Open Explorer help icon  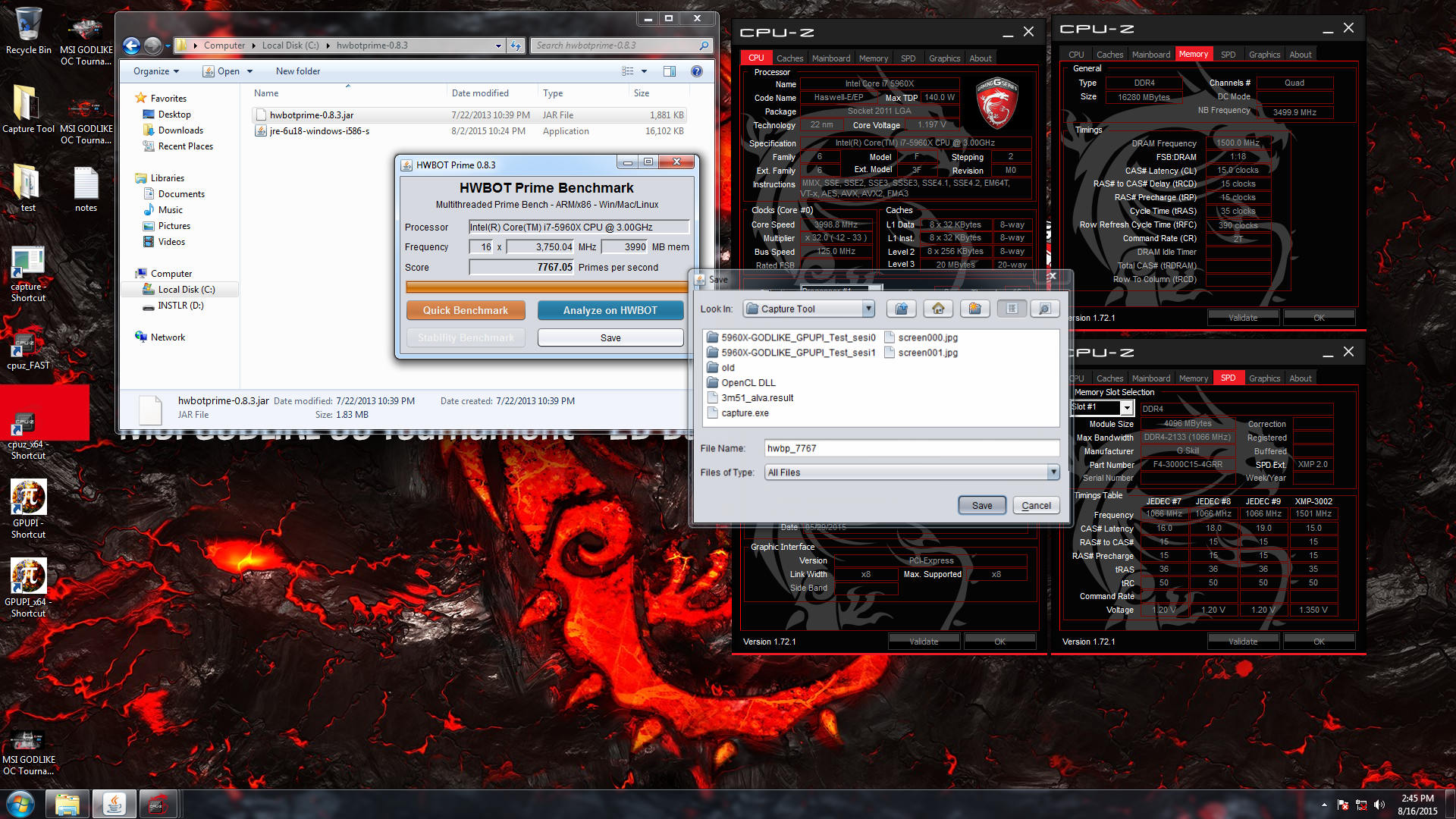[696, 71]
